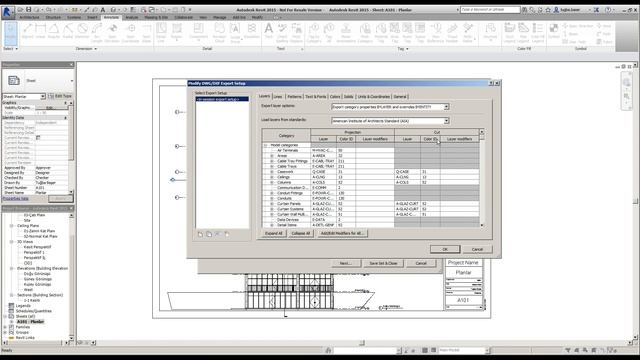
Task: Expand the Ceilings category row
Action: coord(272,177)
